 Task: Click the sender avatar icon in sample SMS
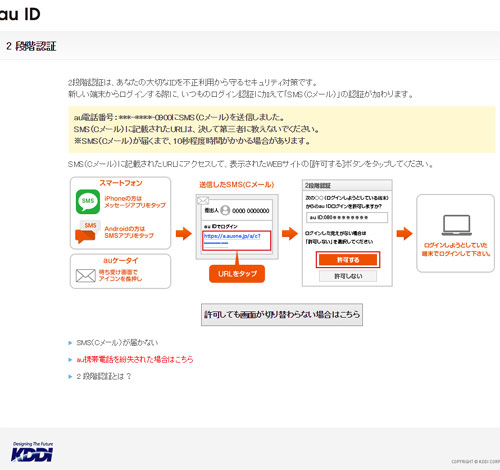(x=225, y=210)
